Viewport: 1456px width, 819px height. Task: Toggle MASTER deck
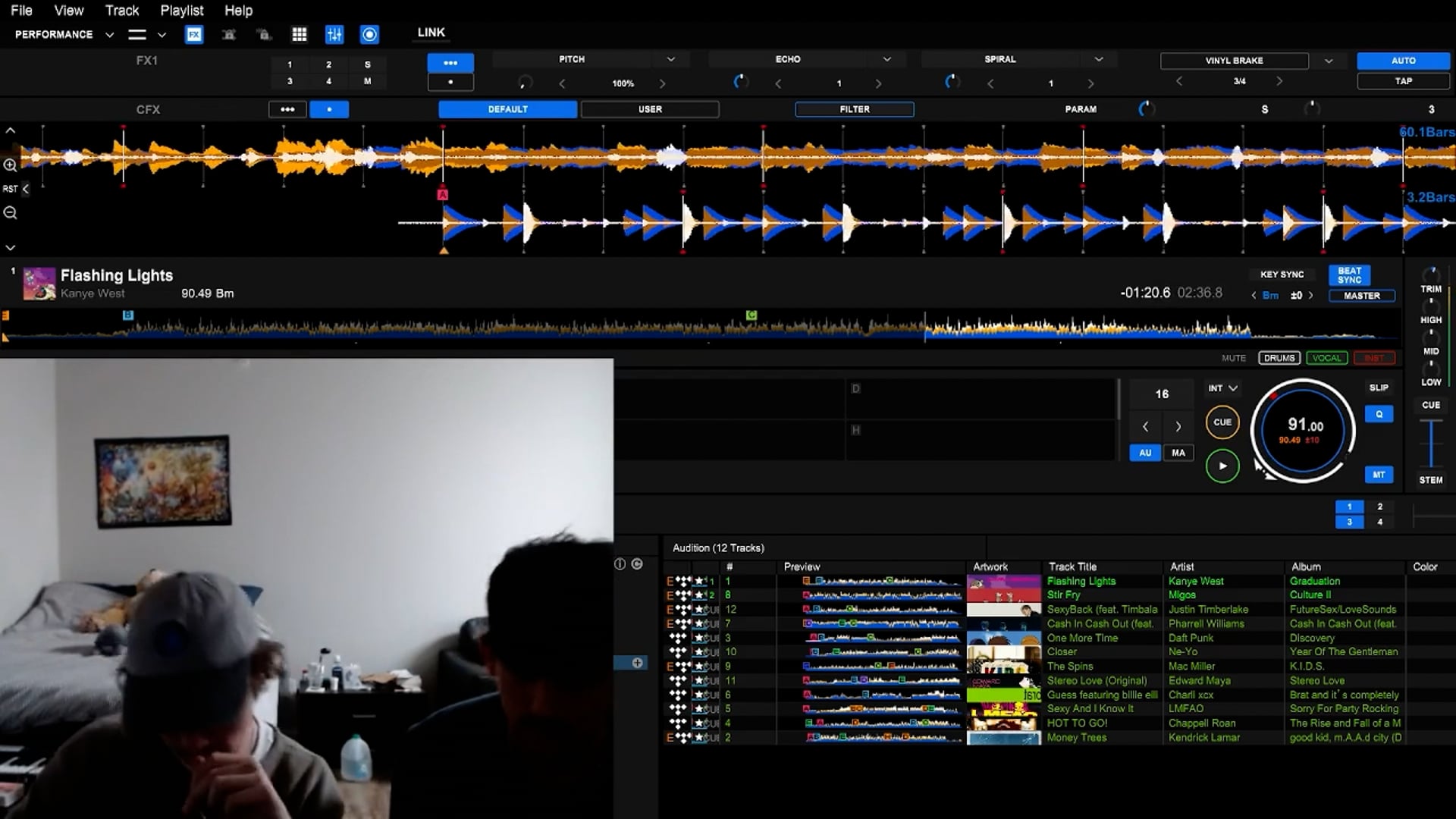pyautogui.click(x=1362, y=296)
